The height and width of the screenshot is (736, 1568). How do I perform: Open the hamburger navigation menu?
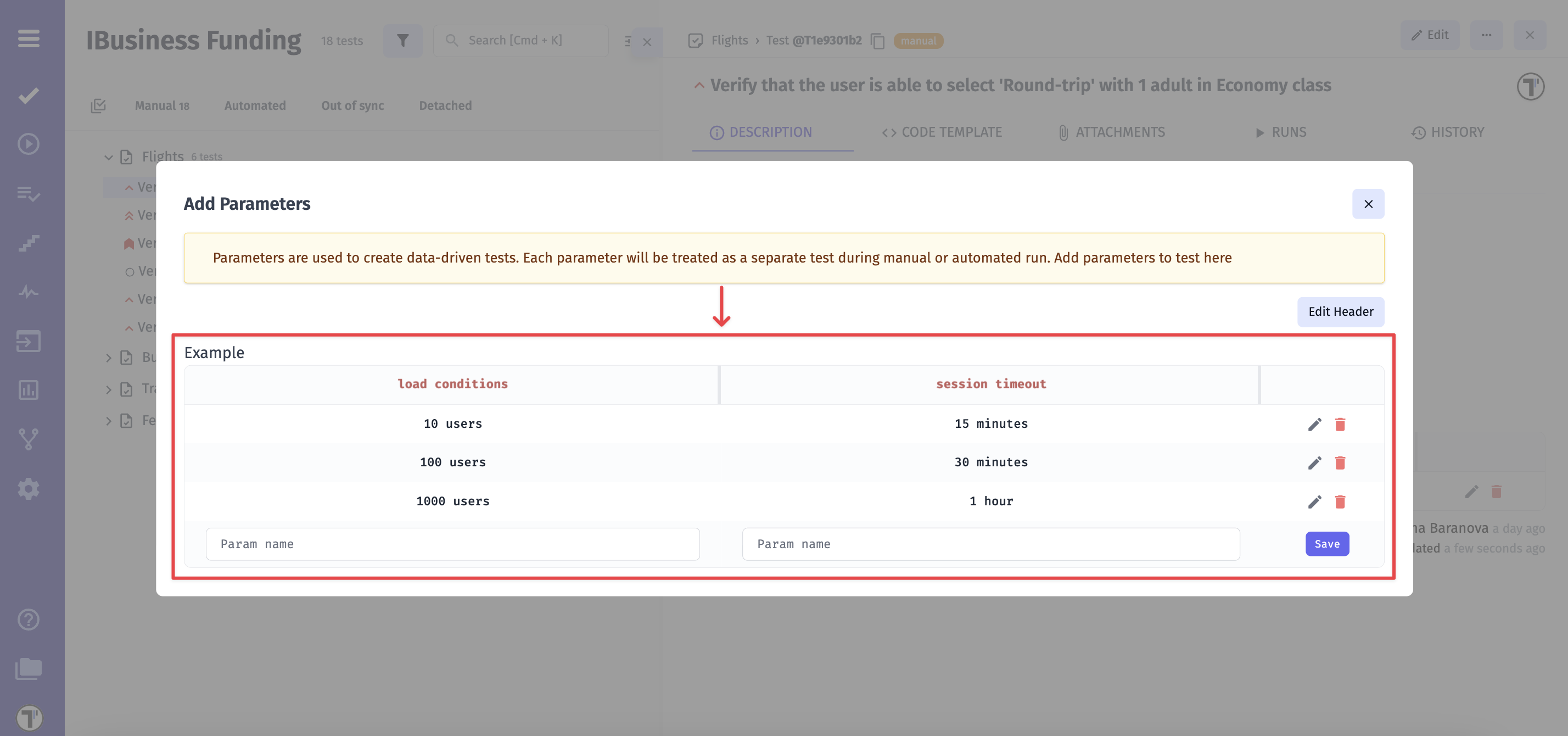pyautogui.click(x=29, y=38)
